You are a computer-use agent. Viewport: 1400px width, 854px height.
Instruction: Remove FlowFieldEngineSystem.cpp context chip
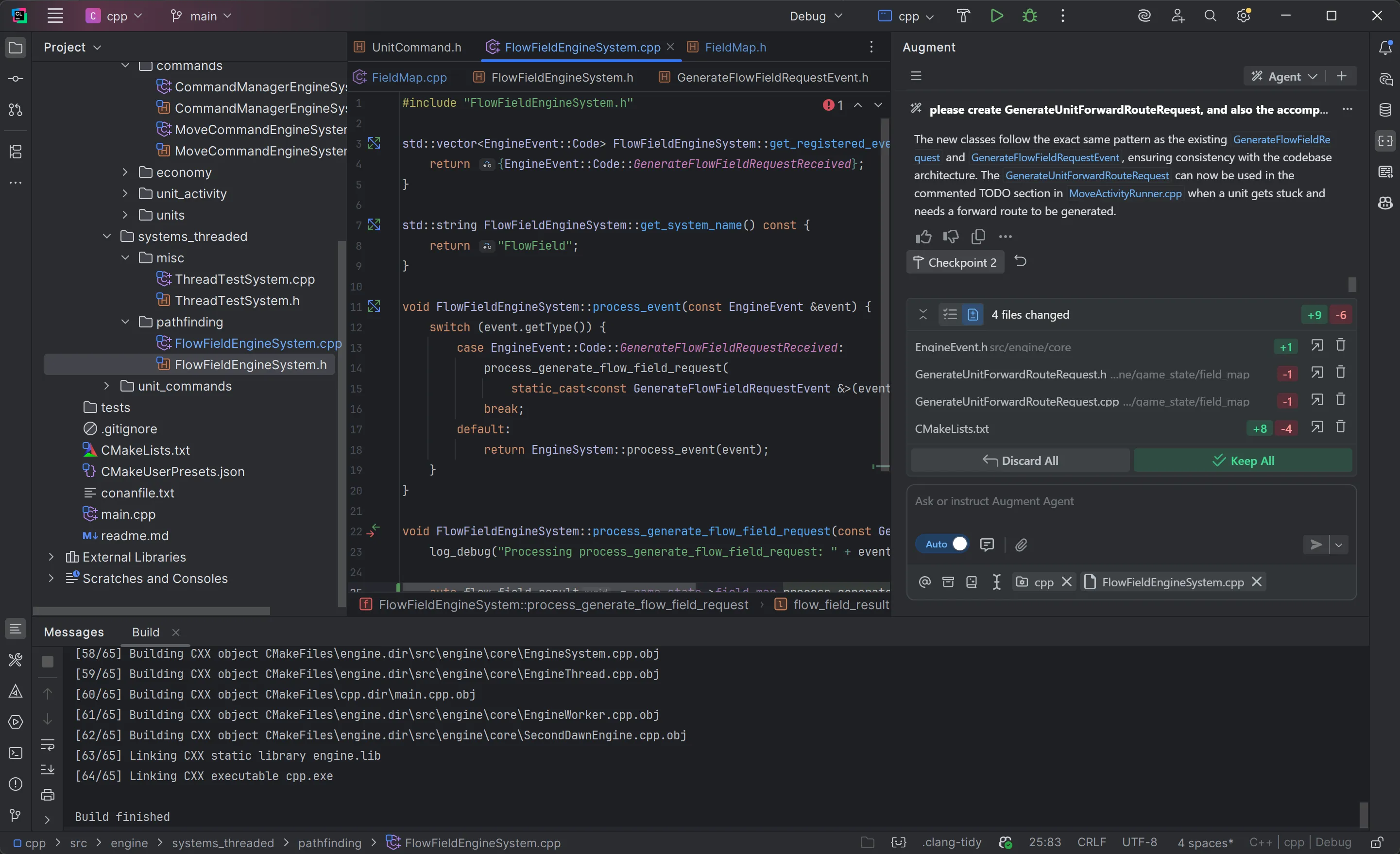coord(1257,582)
